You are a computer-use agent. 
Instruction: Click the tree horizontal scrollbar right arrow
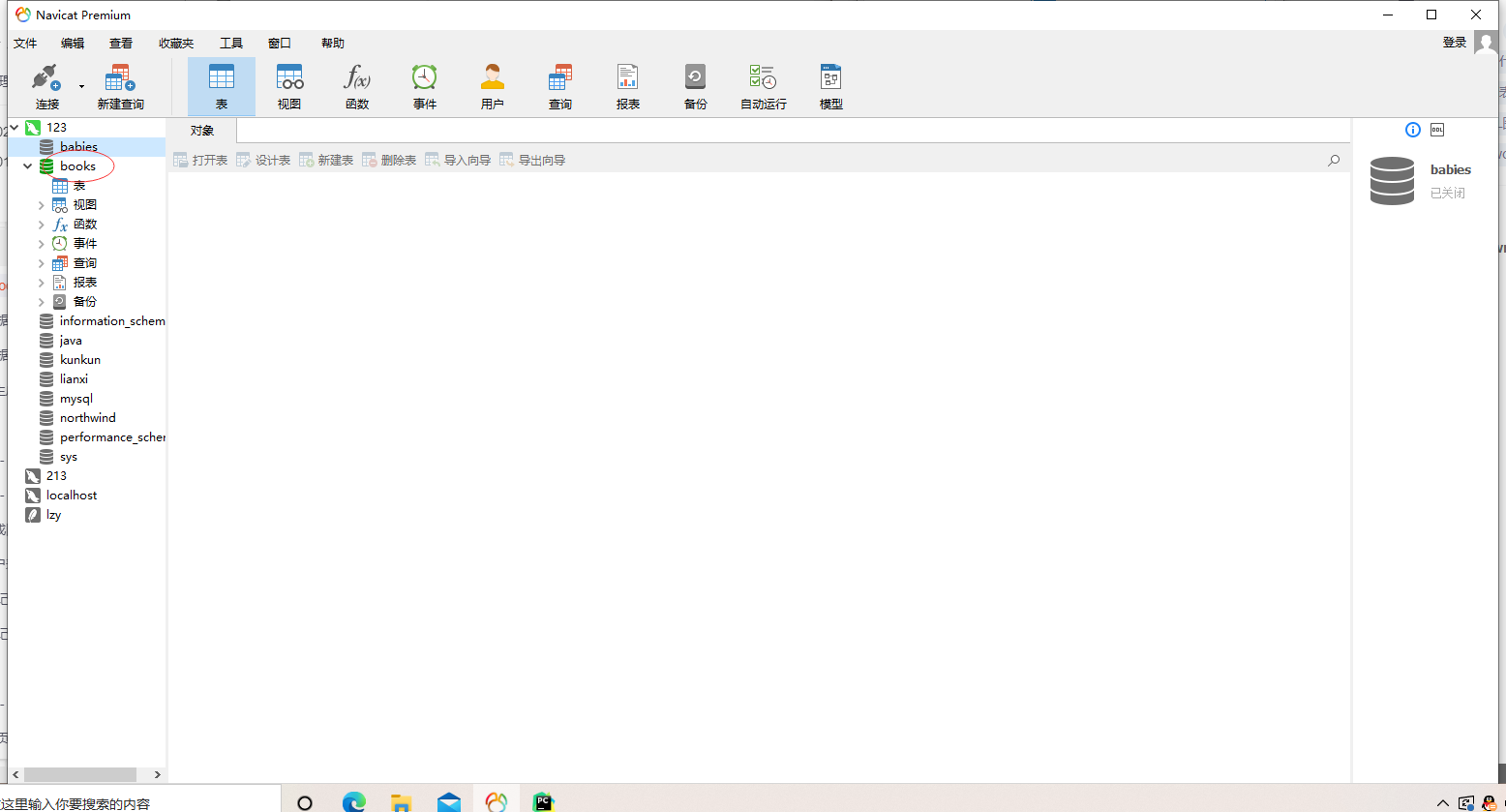coord(158,774)
